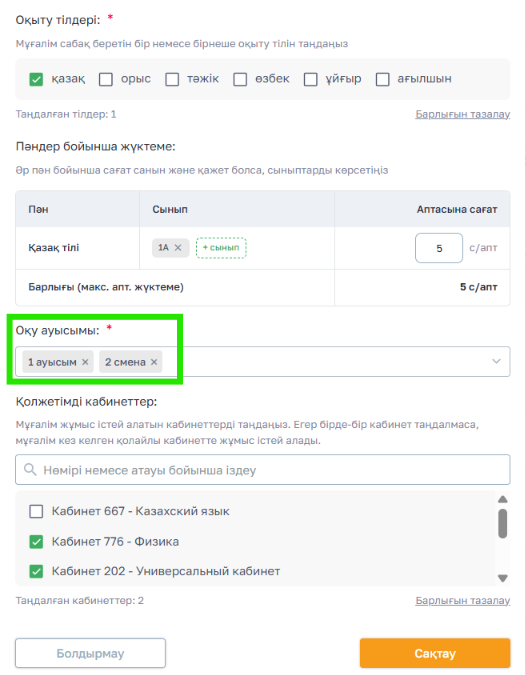Click the cabinet list scrollbar thumb

point(502,523)
